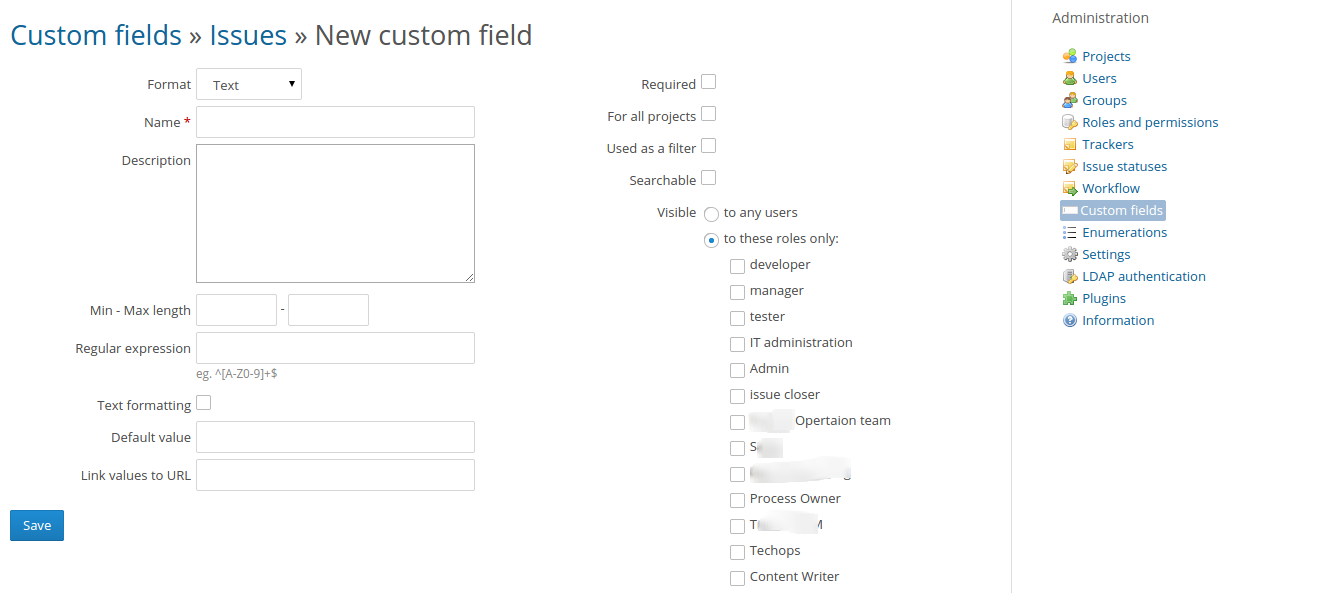Screen dimensions: 1343x593
Task: Follow the Custom fields breadcrumb link
Action: click(x=96, y=36)
